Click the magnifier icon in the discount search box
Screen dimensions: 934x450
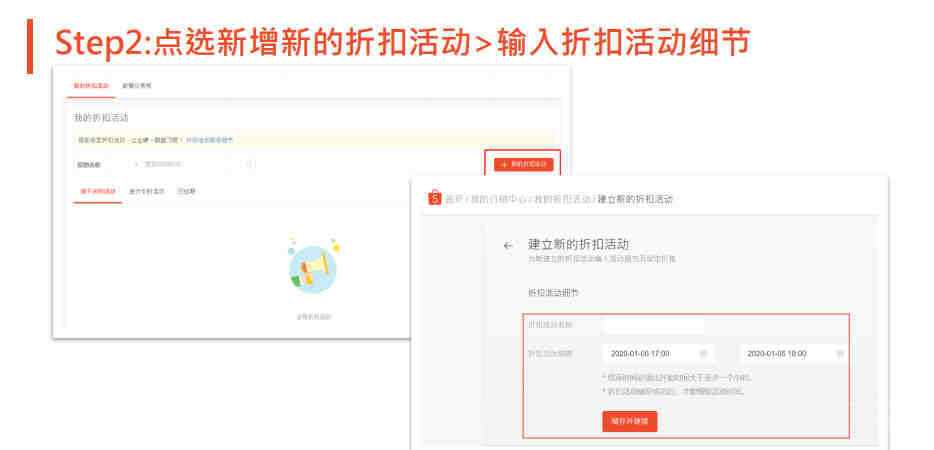coord(136,164)
